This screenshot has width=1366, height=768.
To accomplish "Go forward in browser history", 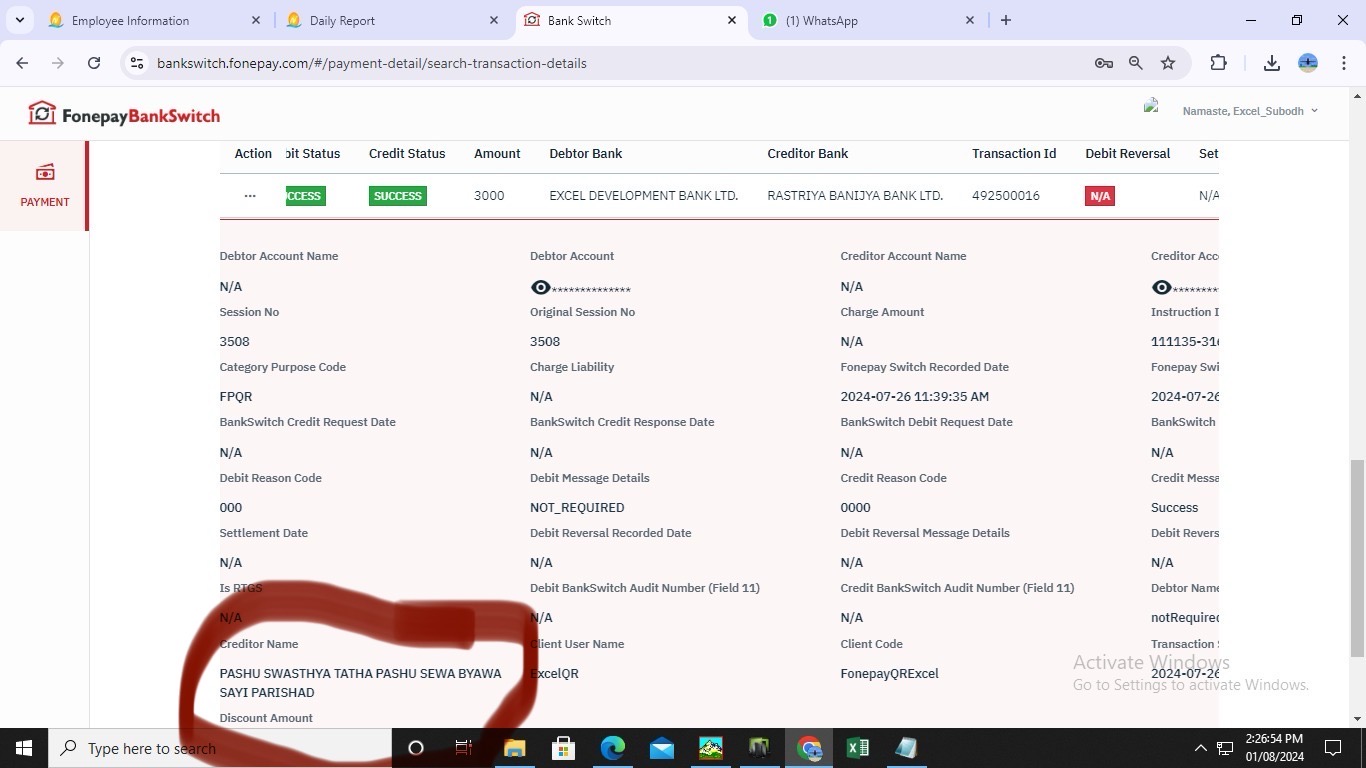I will pyautogui.click(x=58, y=63).
